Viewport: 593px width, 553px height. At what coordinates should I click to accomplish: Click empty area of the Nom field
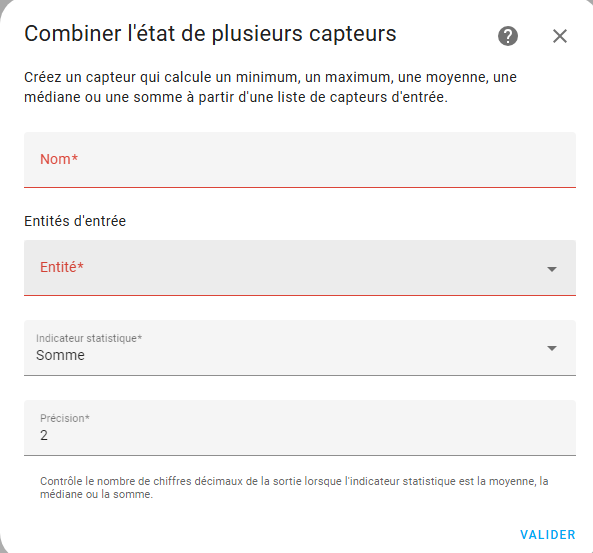(325, 160)
